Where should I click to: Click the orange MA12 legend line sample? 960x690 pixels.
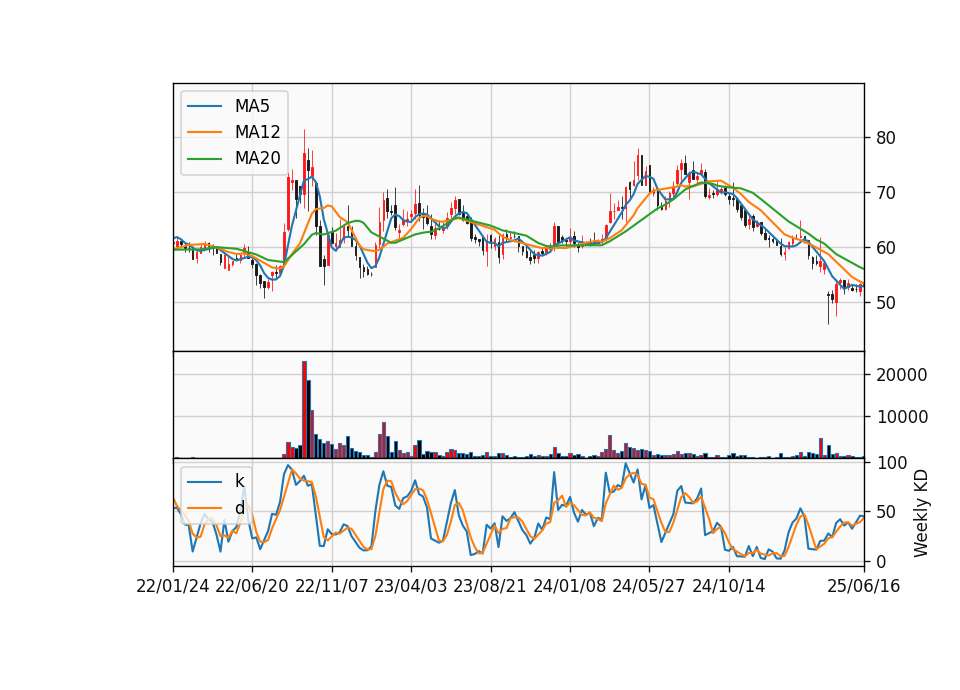coord(204,132)
